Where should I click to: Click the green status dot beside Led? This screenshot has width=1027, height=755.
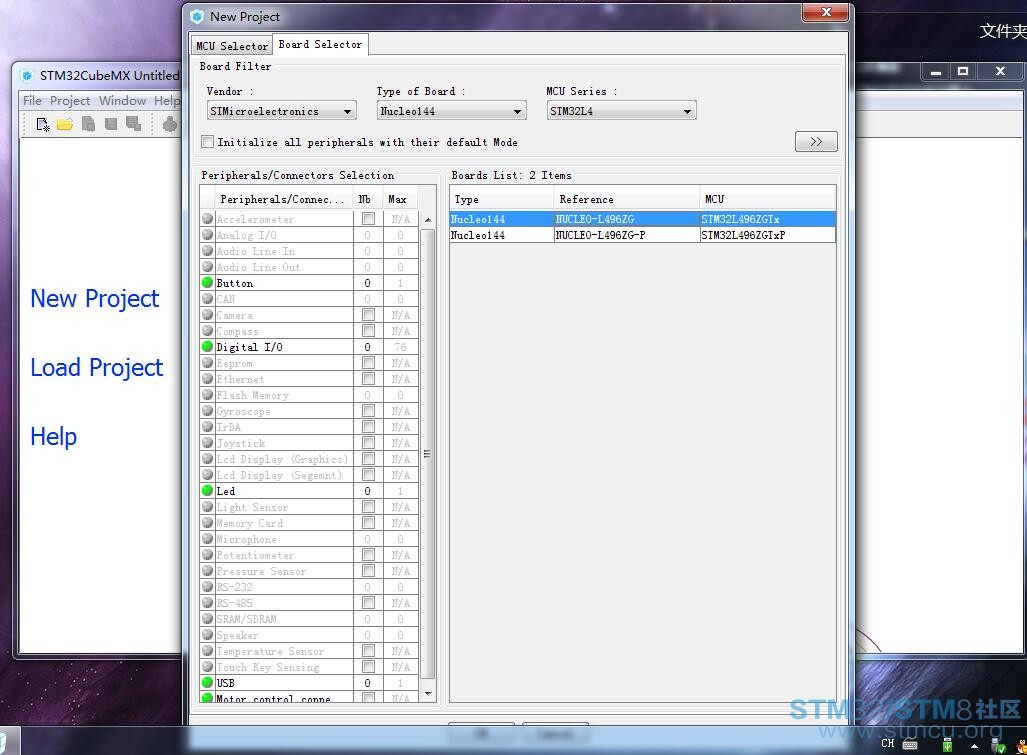coord(208,490)
